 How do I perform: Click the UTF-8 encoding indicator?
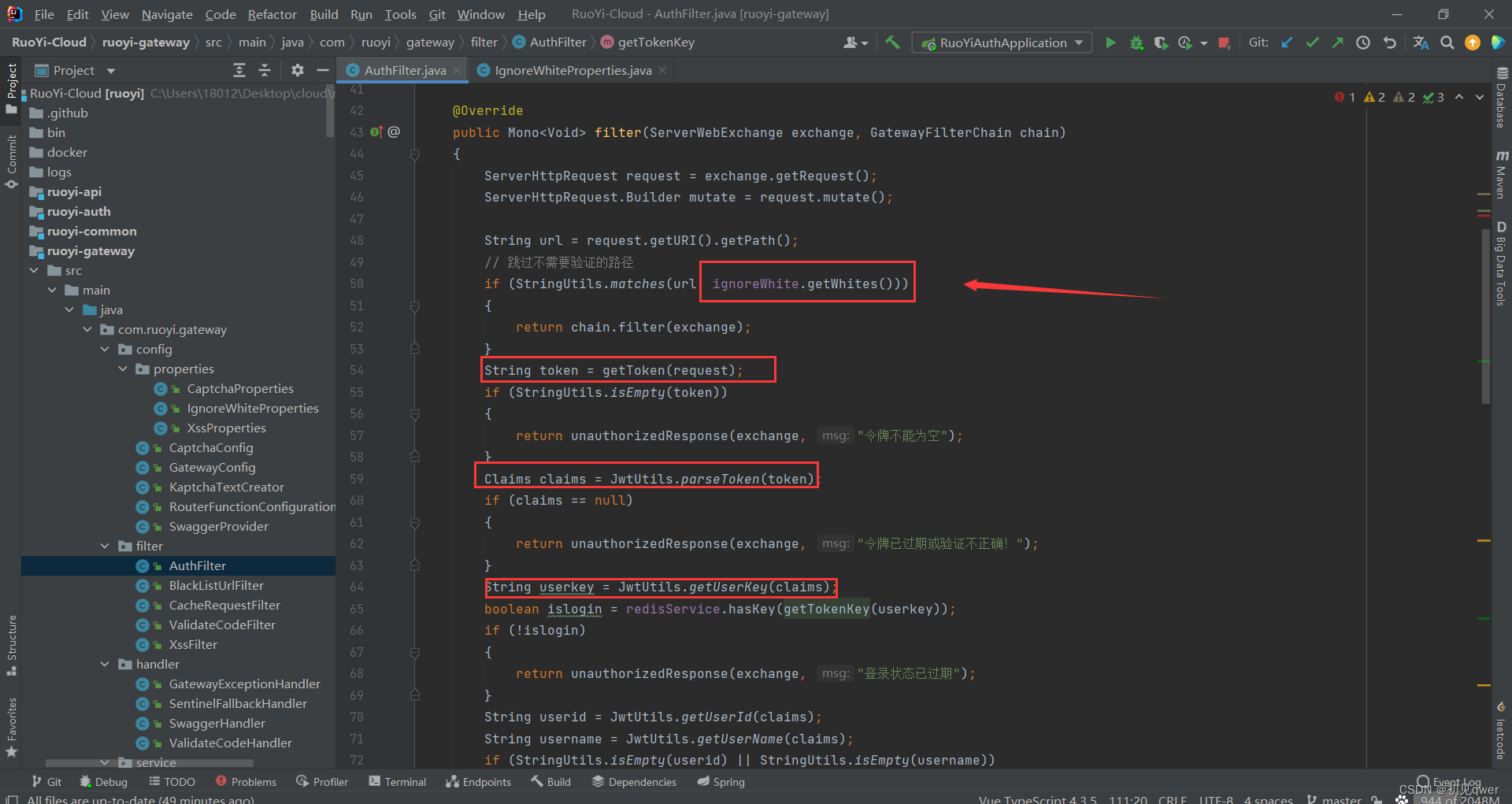coord(1216,799)
